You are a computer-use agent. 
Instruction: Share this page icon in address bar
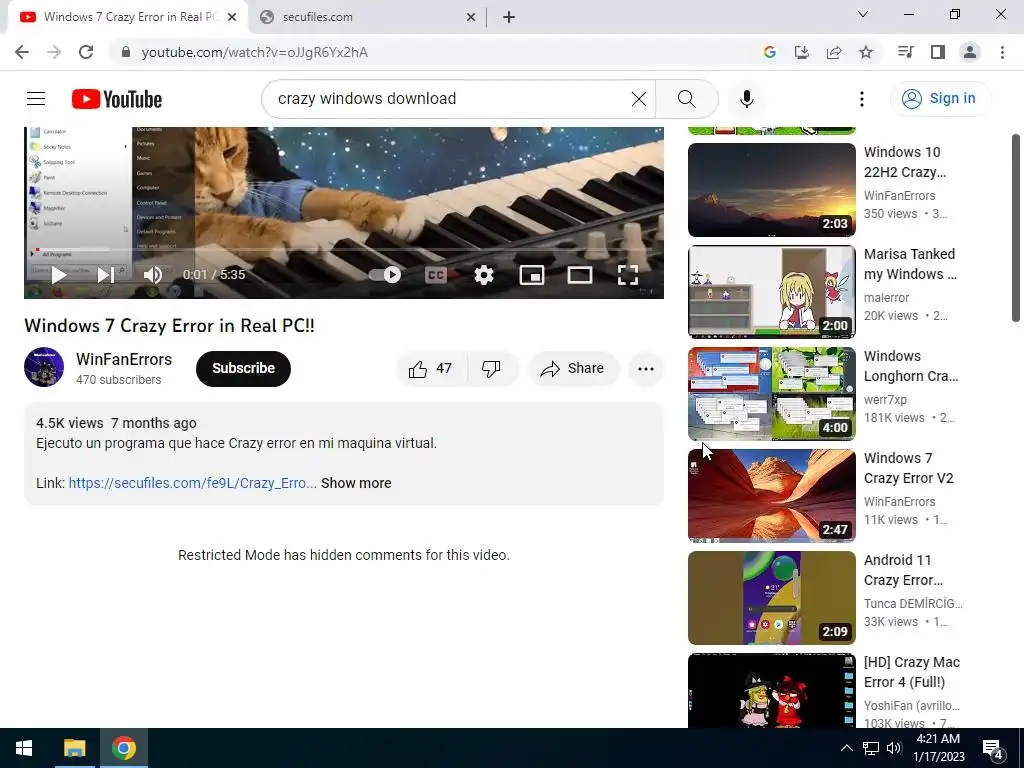coord(834,52)
